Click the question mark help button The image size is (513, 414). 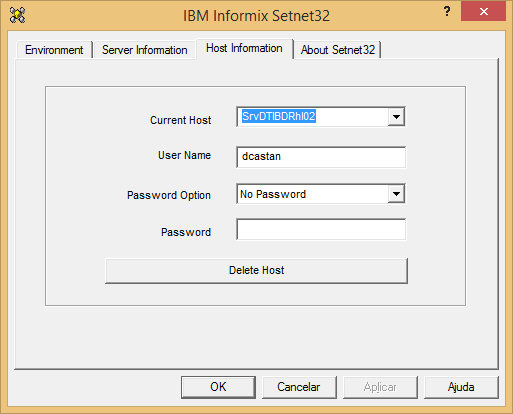click(447, 12)
